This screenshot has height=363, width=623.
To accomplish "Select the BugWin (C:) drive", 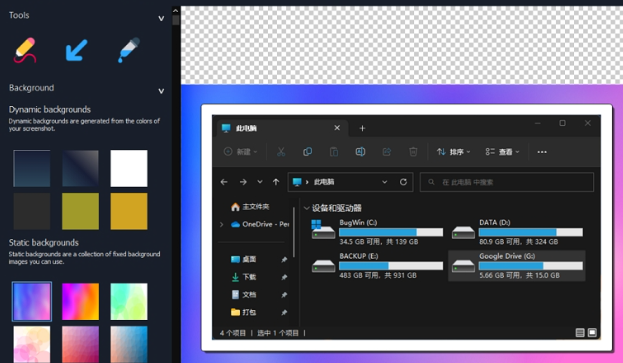I will pos(377,232).
